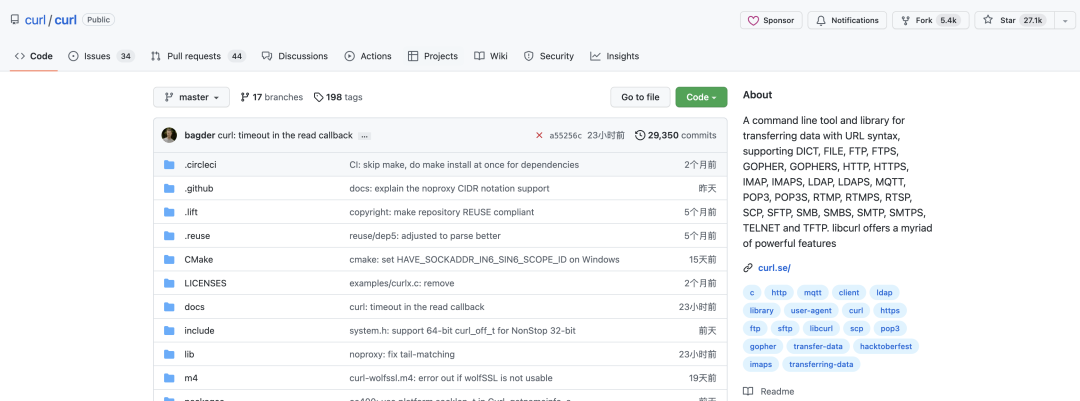
Task: Fork the repository with Fork button
Action: coord(931,21)
